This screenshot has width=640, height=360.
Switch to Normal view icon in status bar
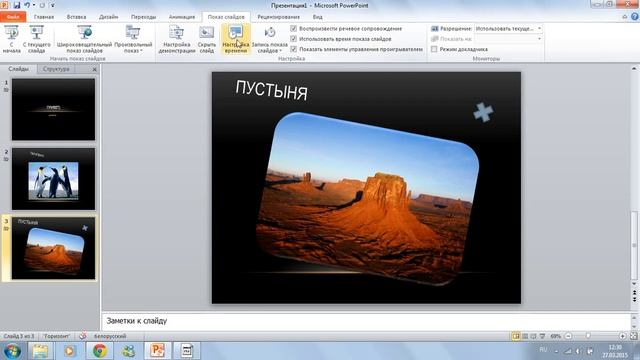516,336
